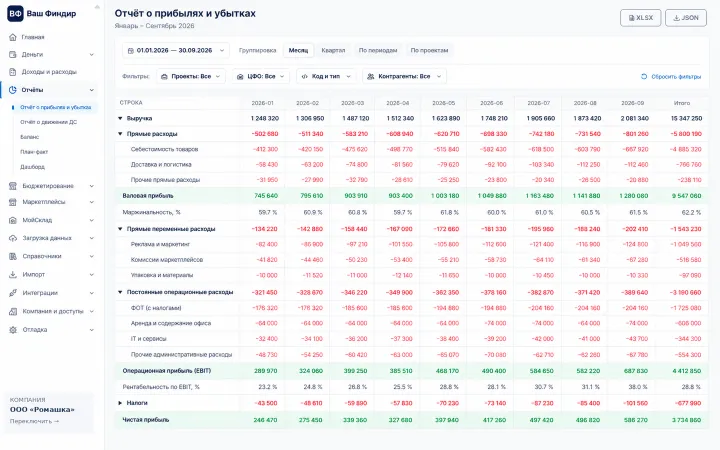Select the Квартал grouping tab
Screen dimensions: 720x450
pos(333,51)
